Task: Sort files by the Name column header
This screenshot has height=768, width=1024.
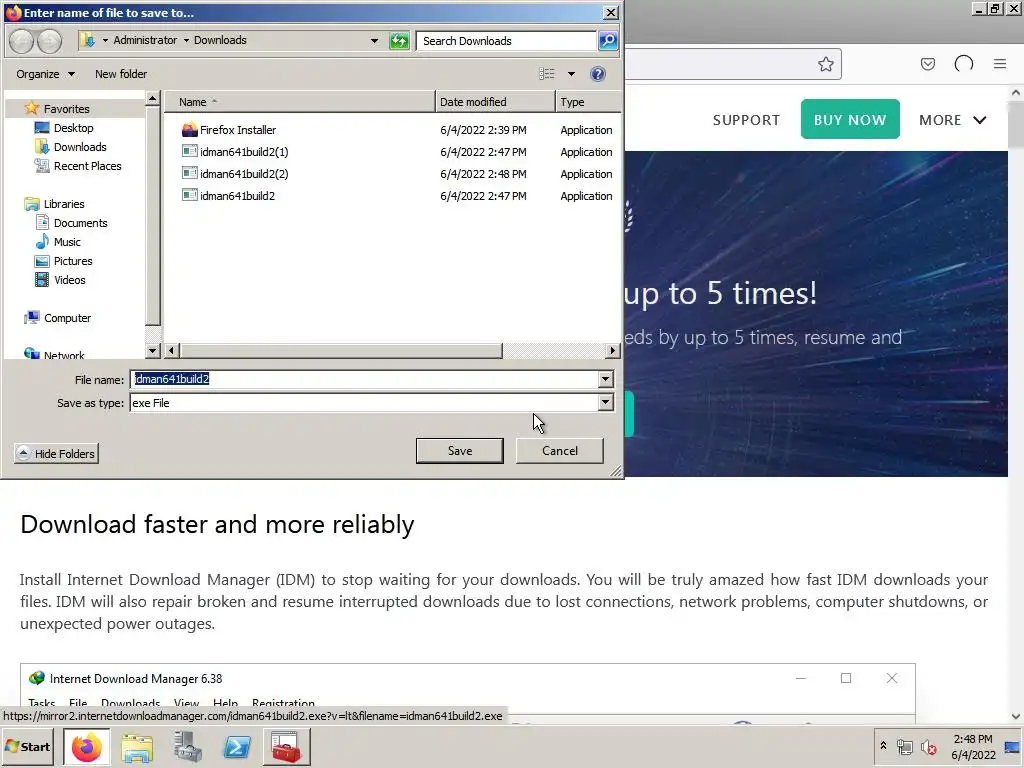Action: [300, 102]
